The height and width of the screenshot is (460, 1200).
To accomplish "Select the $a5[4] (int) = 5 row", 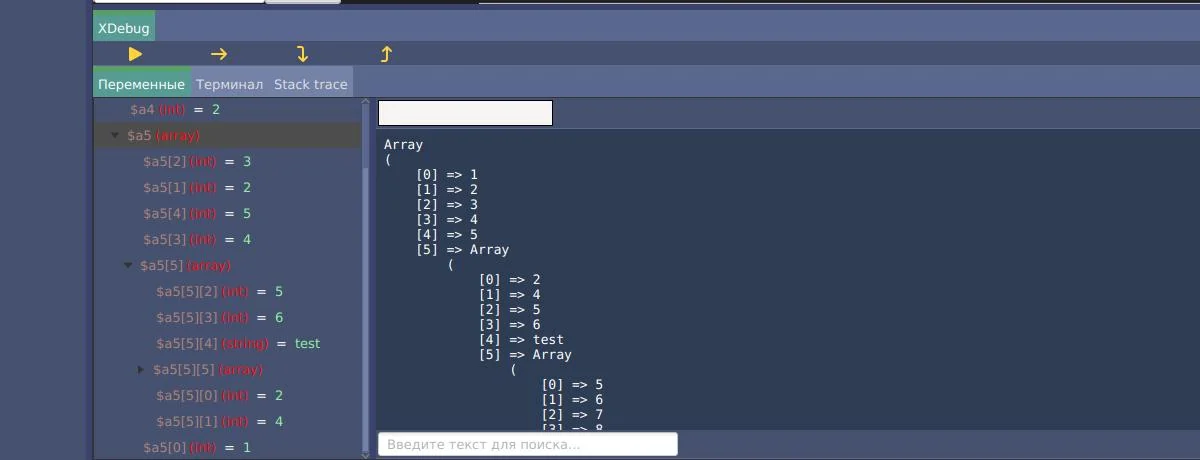I will point(227,213).
